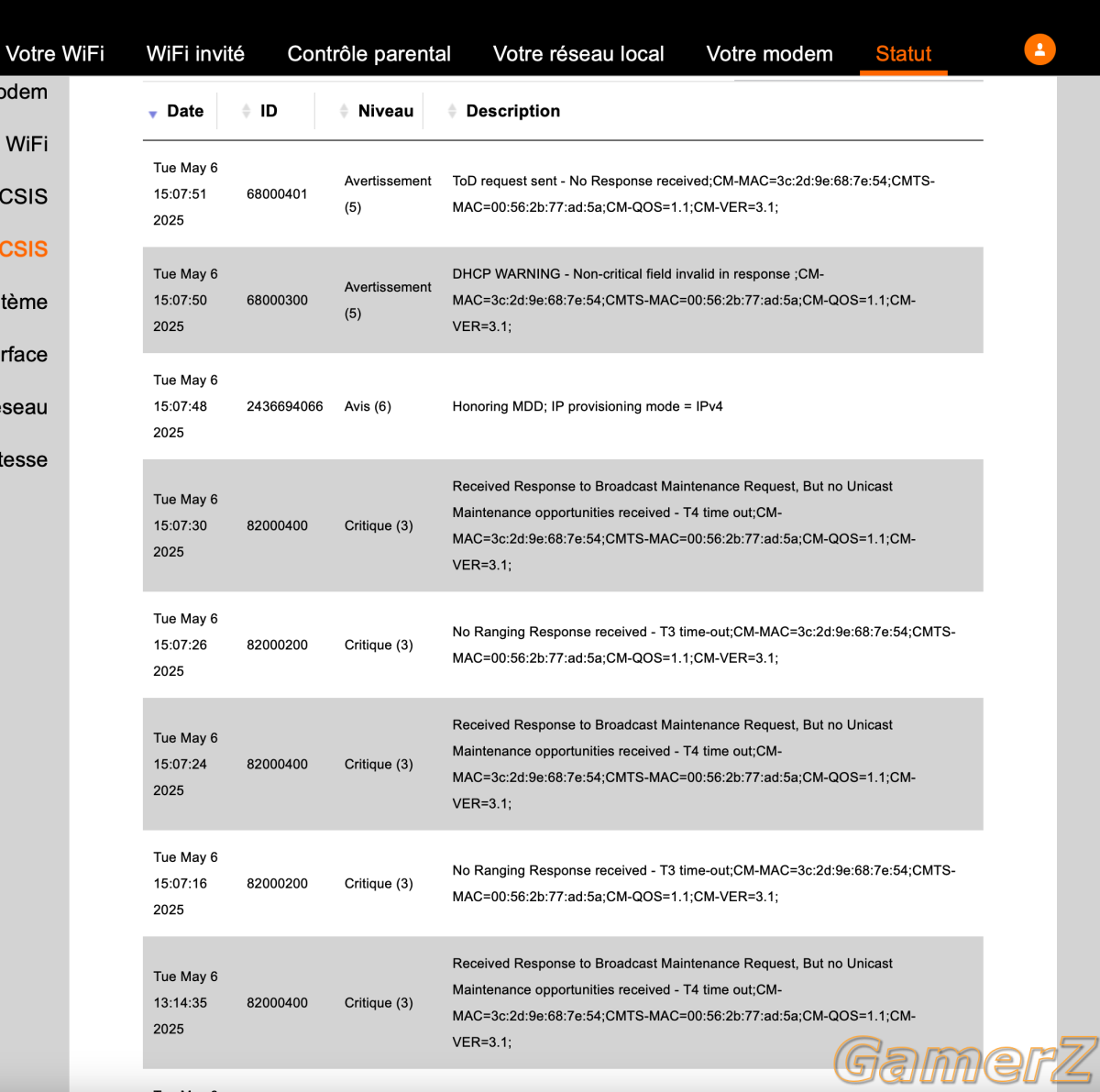Switch to the WiFi invité tab
Viewport: 1100px width, 1092px height.
click(x=195, y=54)
